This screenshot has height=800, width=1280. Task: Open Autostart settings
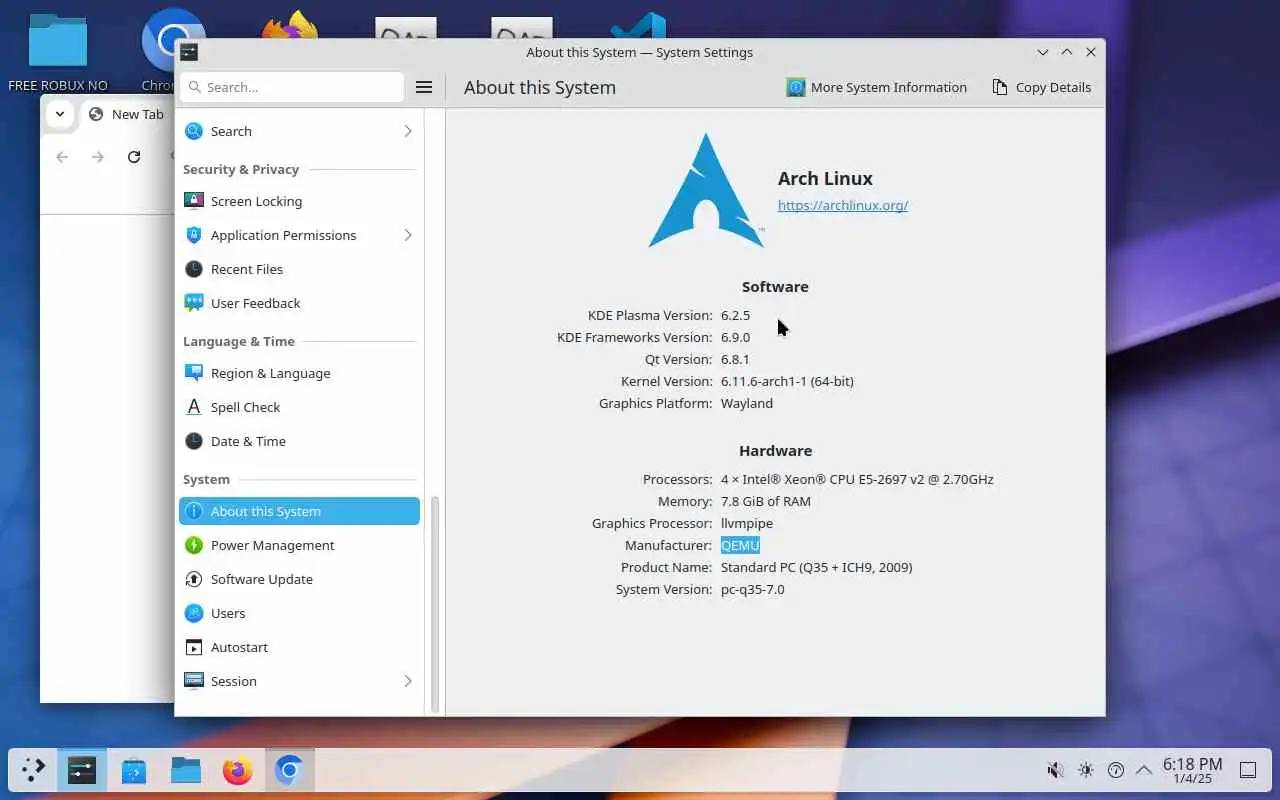299,647
